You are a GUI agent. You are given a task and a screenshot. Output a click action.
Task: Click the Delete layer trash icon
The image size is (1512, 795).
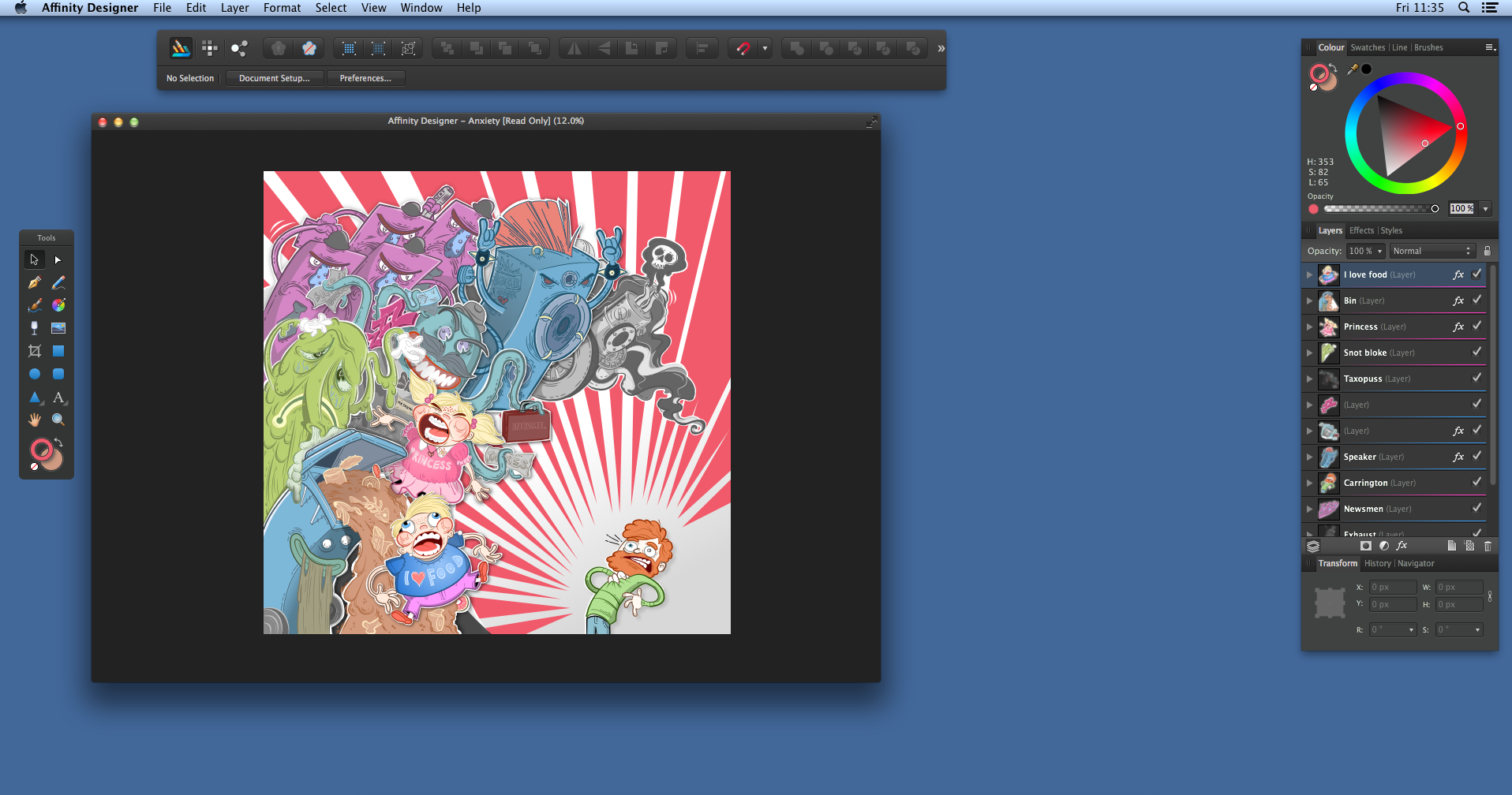coord(1488,546)
